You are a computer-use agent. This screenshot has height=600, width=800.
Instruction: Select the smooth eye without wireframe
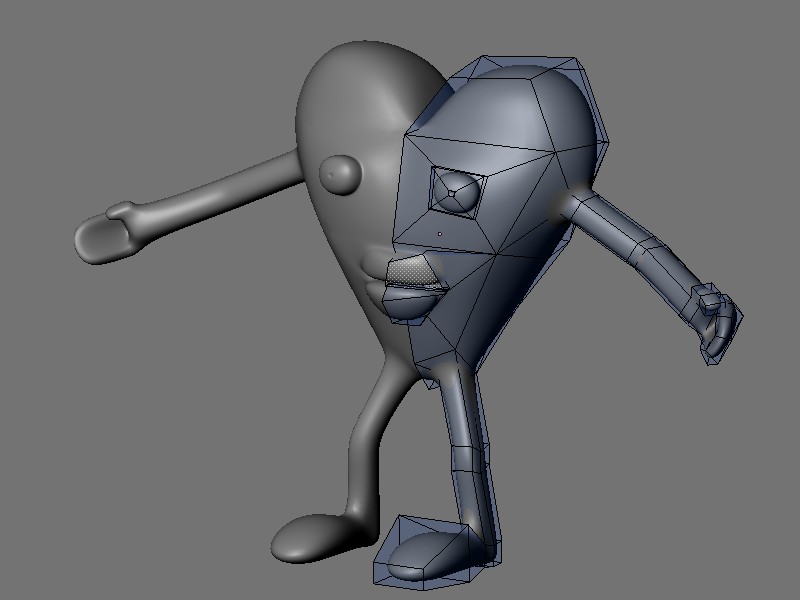coord(340,175)
